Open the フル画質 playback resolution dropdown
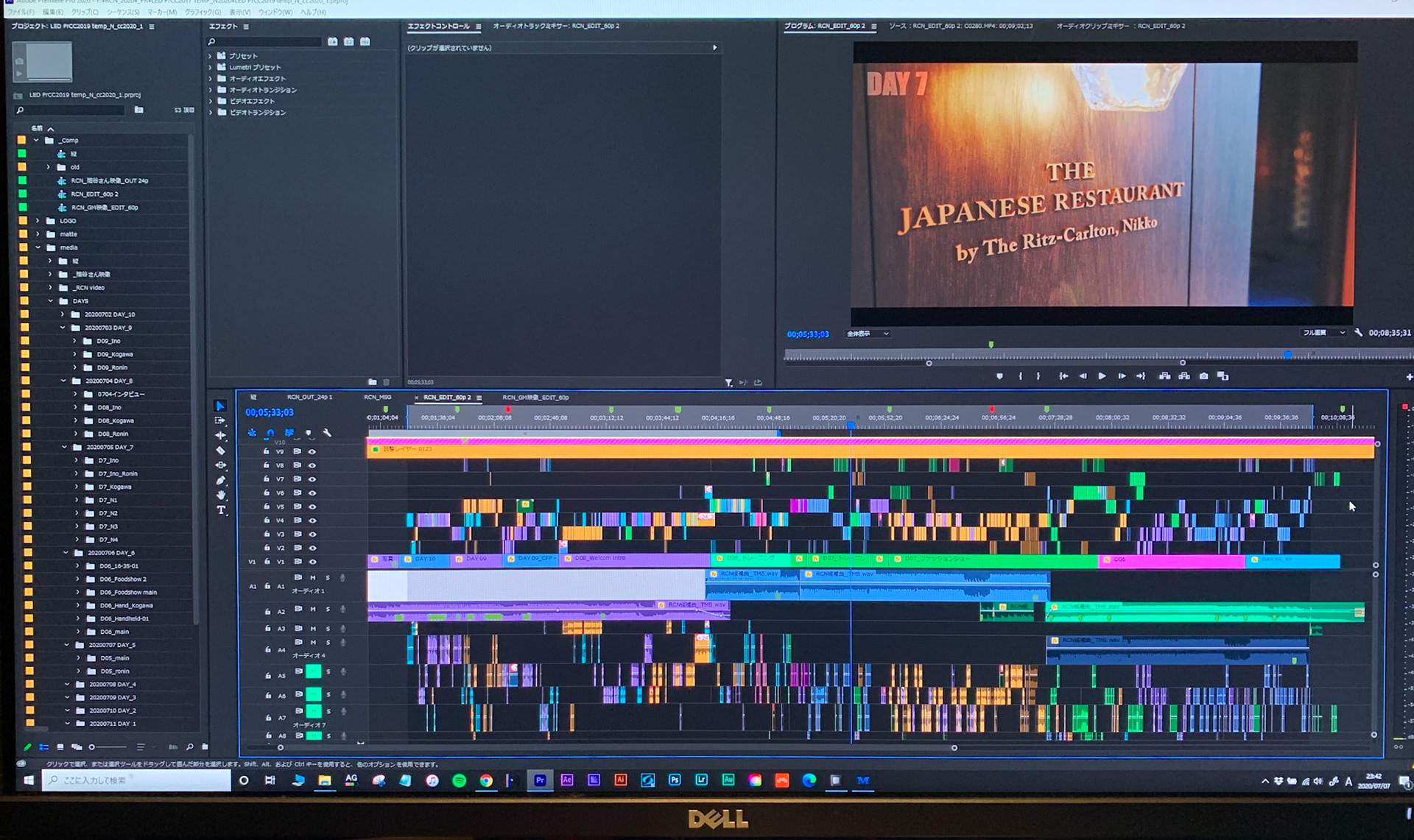This screenshot has width=1414, height=840. (x=1324, y=333)
